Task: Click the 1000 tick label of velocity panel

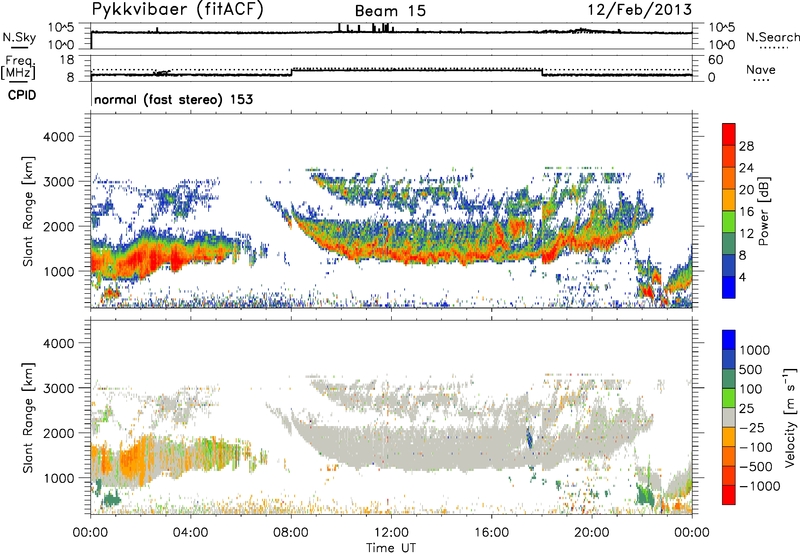Action: pos(59,478)
